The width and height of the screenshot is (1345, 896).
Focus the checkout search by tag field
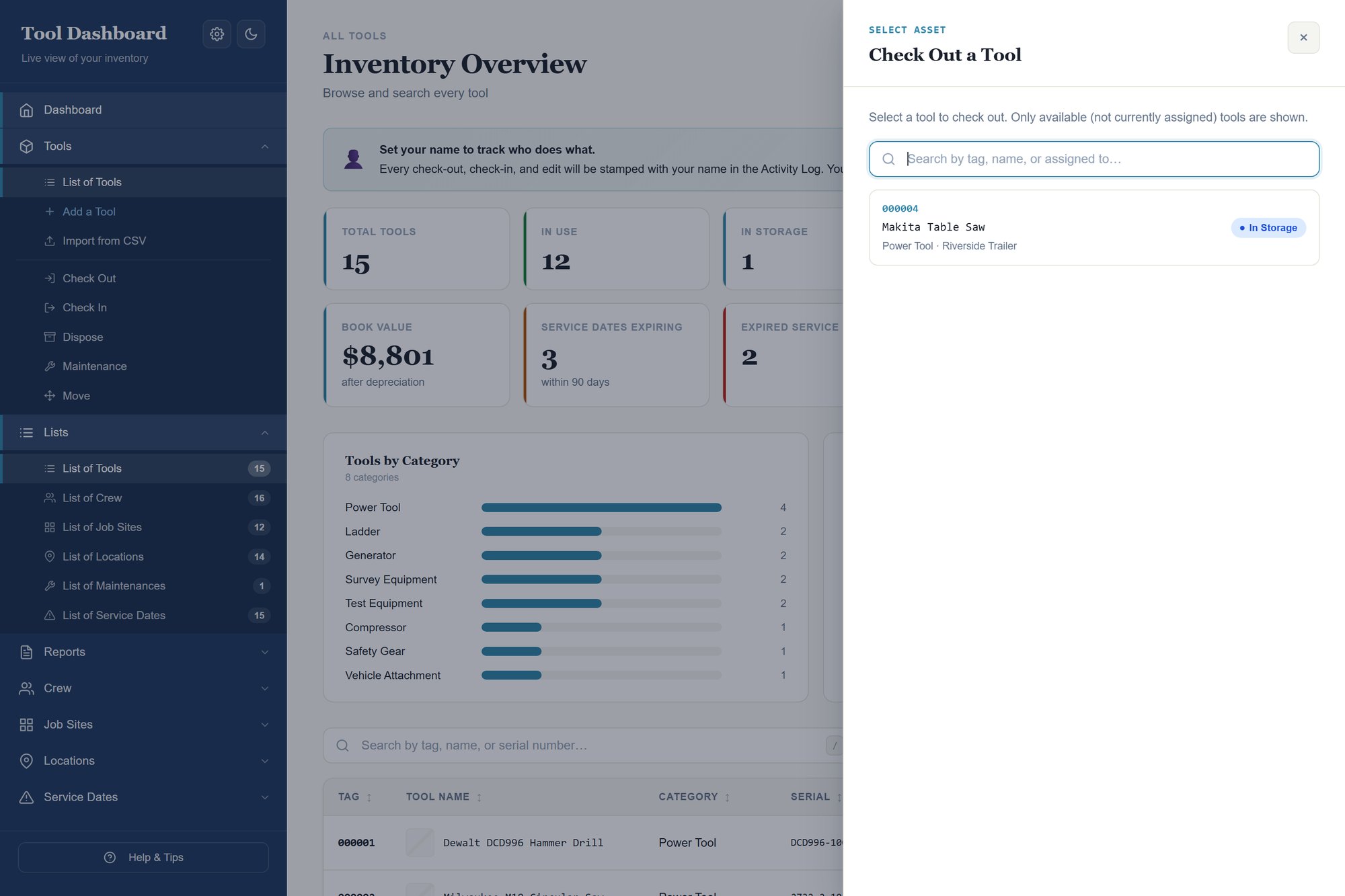coord(1093,159)
